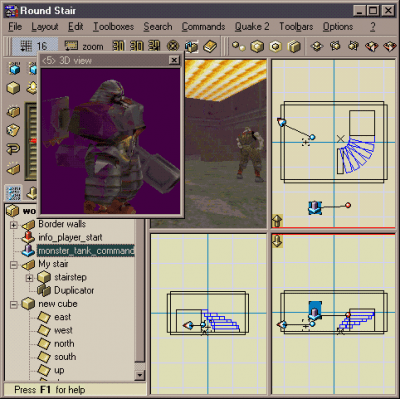Viewport: 400px width, 399px height.
Task: Click the blue cube icon in left panel
Action: click(14, 69)
